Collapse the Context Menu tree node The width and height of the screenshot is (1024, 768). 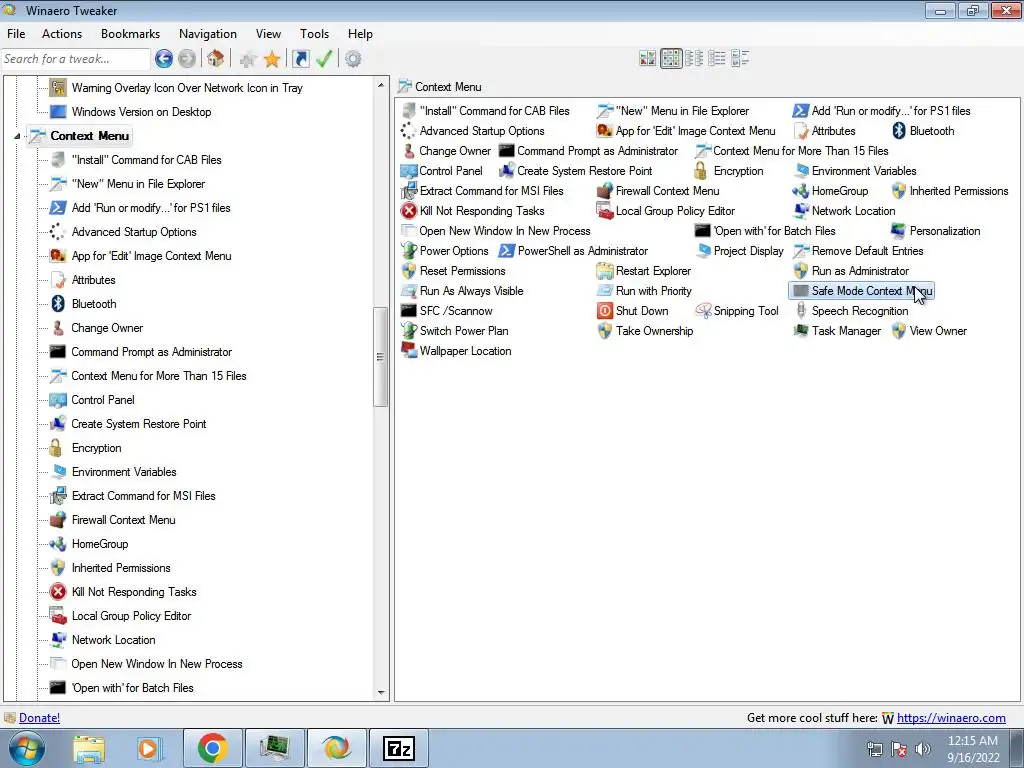17,136
